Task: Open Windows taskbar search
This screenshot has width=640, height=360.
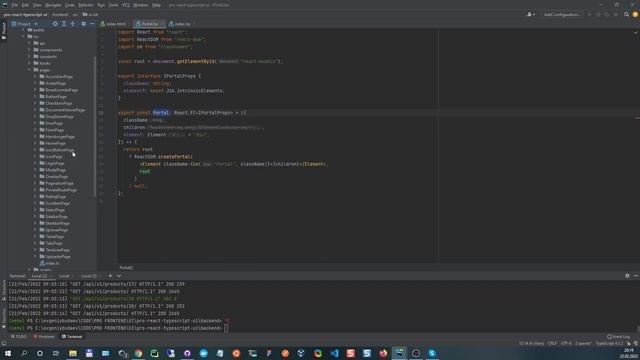Action: (24, 353)
